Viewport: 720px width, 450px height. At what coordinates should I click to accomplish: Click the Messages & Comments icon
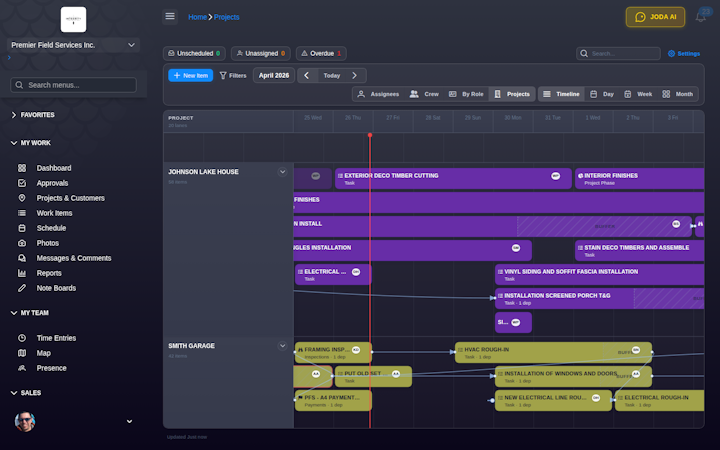(22, 258)
